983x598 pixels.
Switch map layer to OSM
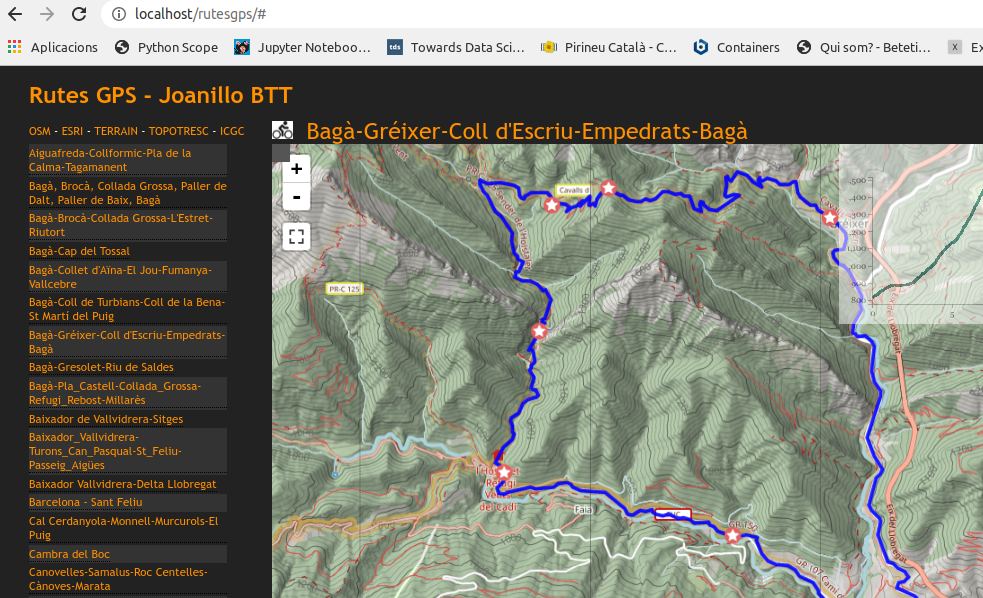pyautogui.click(x=39, y=131)
